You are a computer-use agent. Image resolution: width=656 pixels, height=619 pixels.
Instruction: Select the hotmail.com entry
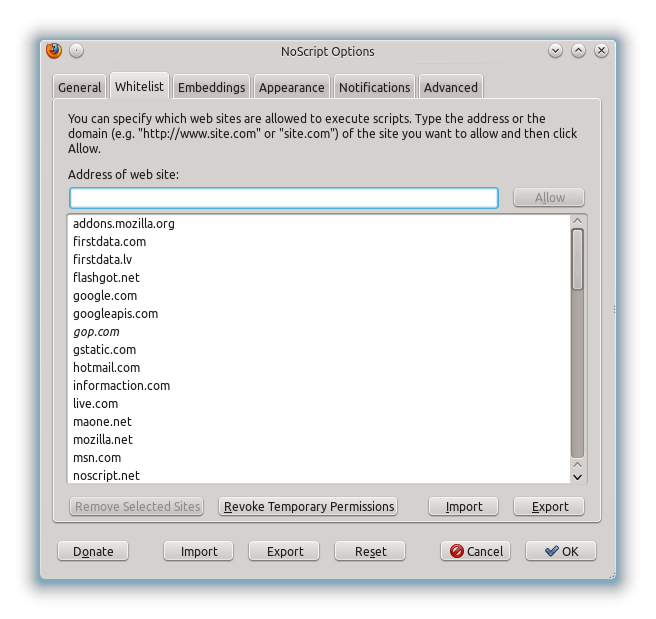pyautogui.click(x=319, y=368)
